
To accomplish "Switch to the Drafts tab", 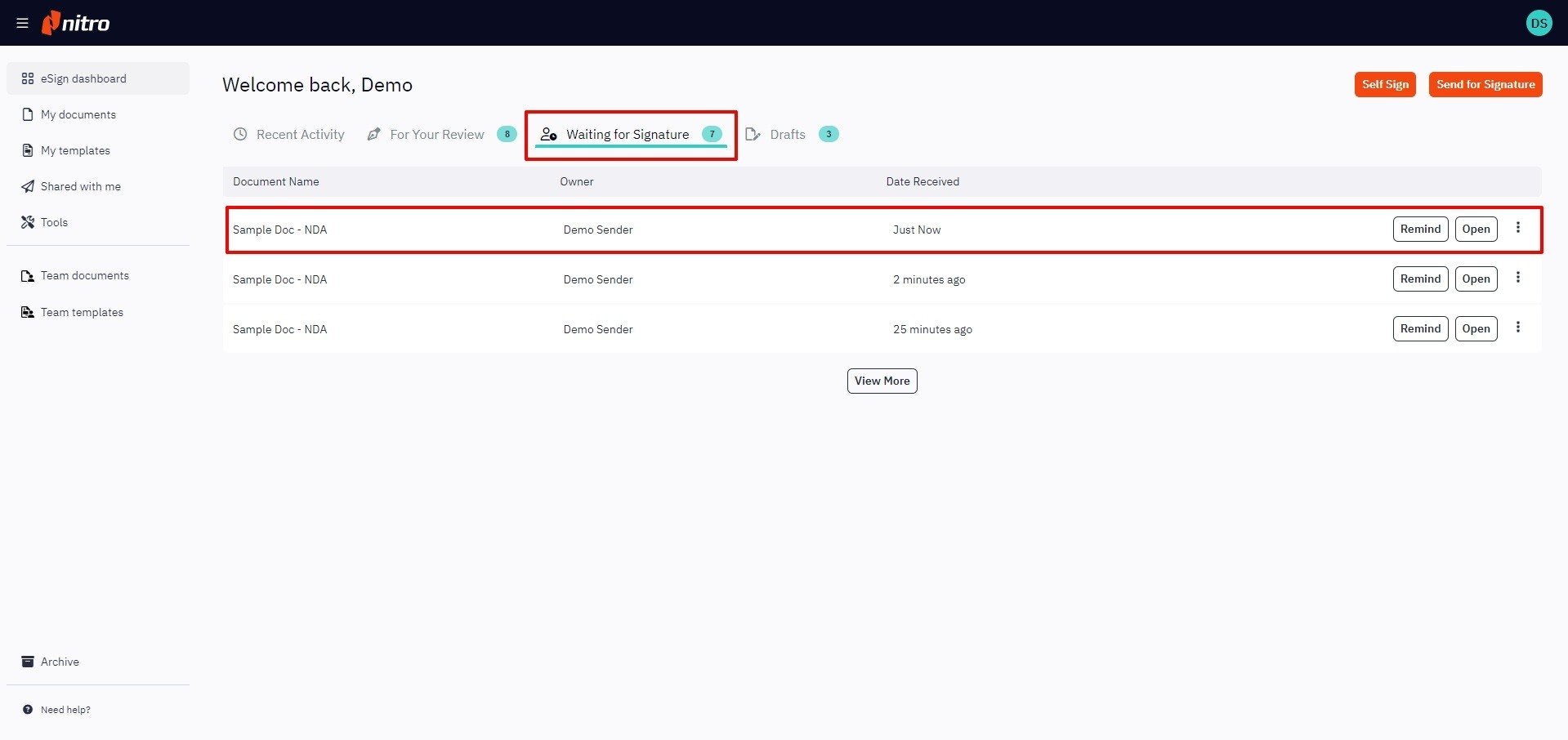I will 787,134.
